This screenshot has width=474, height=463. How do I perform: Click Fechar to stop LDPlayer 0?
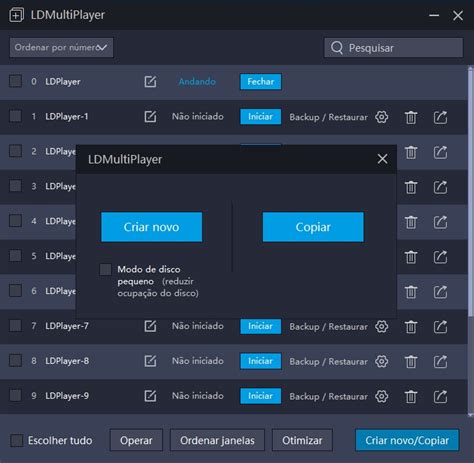[261, 82]
